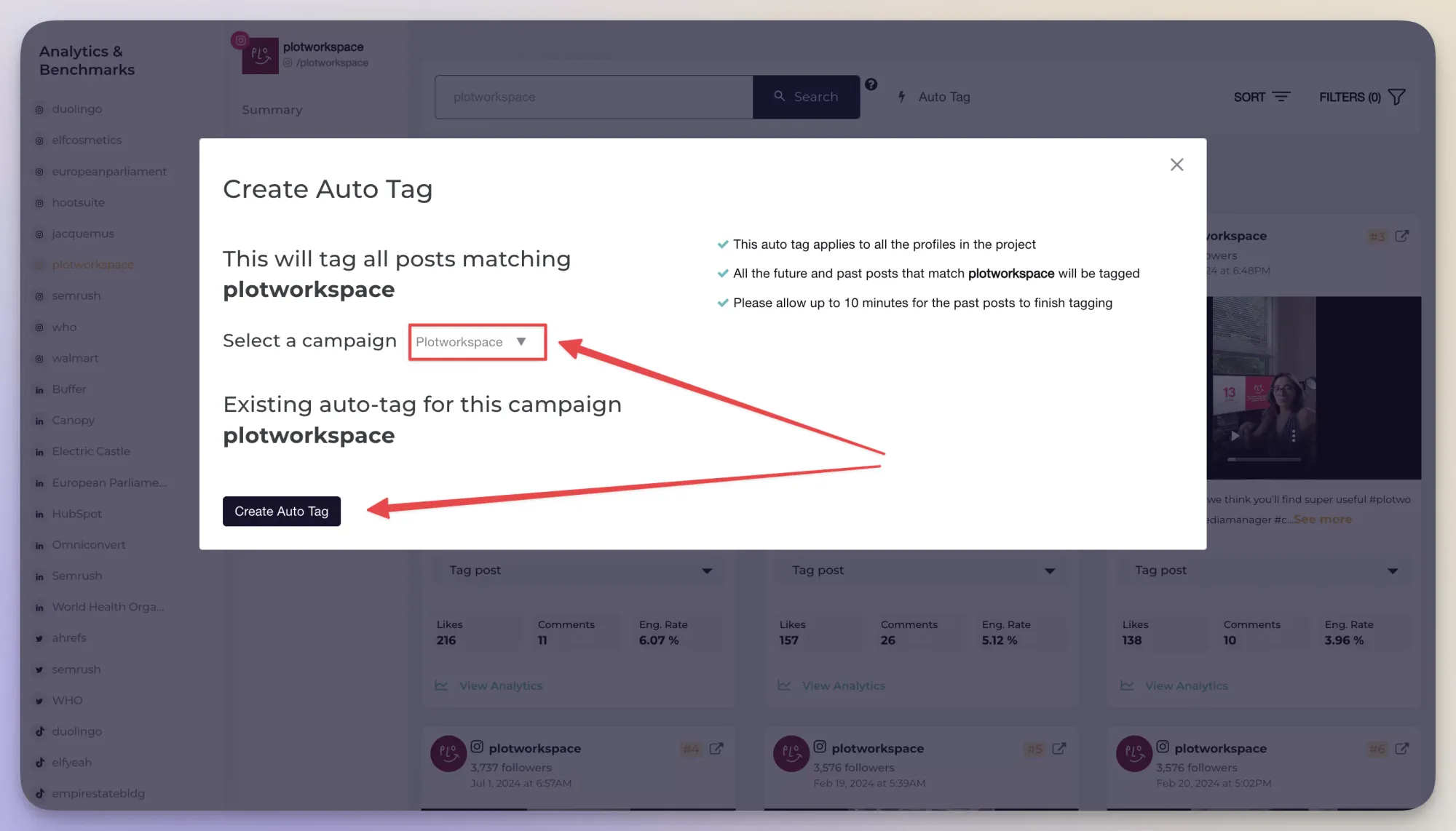Viewport: 1456px width, 831px height.
Task: Click post #5 plotworkspace avatar
Action: (791, 754)
